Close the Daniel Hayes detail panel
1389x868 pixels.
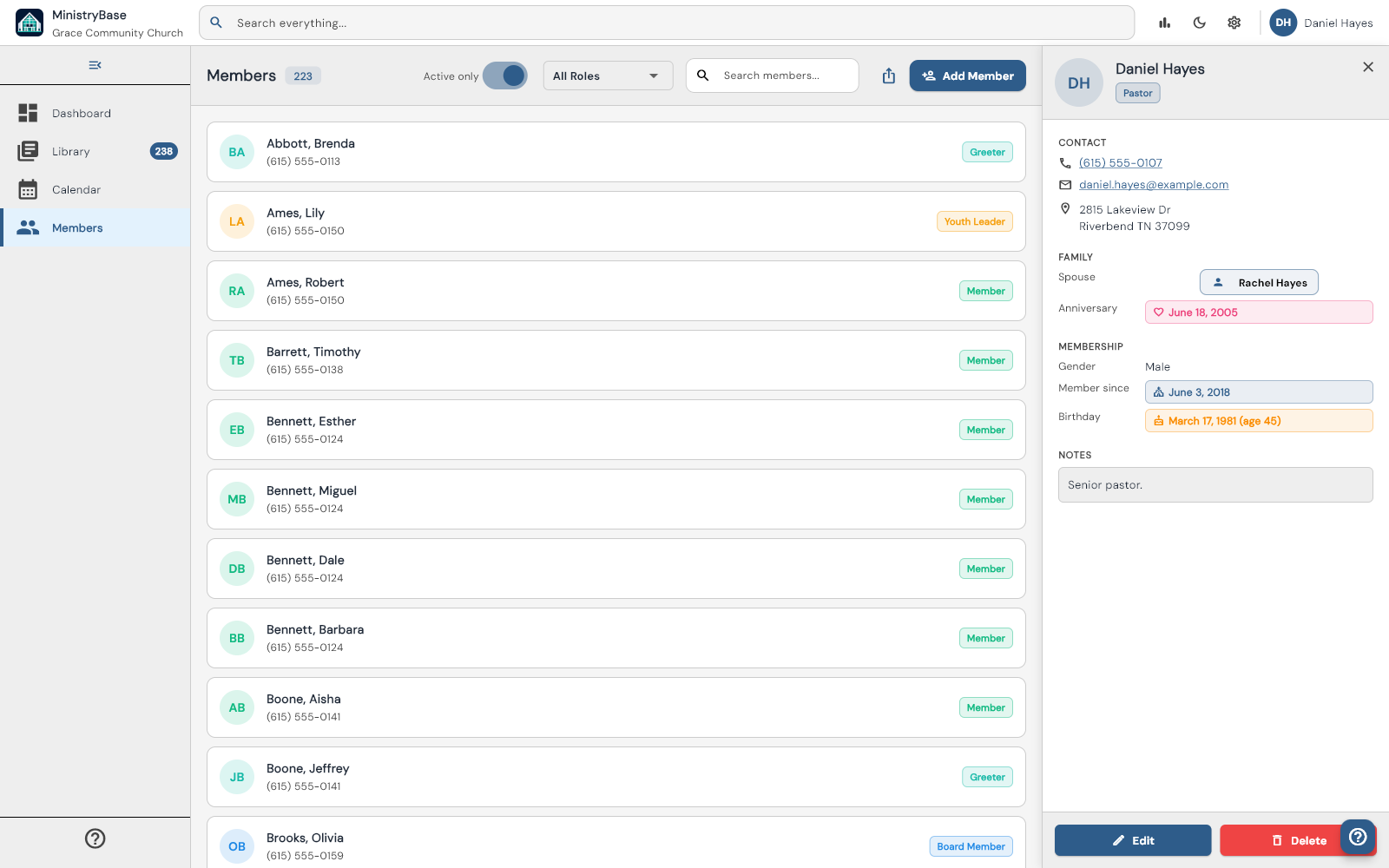(1368, 67)
